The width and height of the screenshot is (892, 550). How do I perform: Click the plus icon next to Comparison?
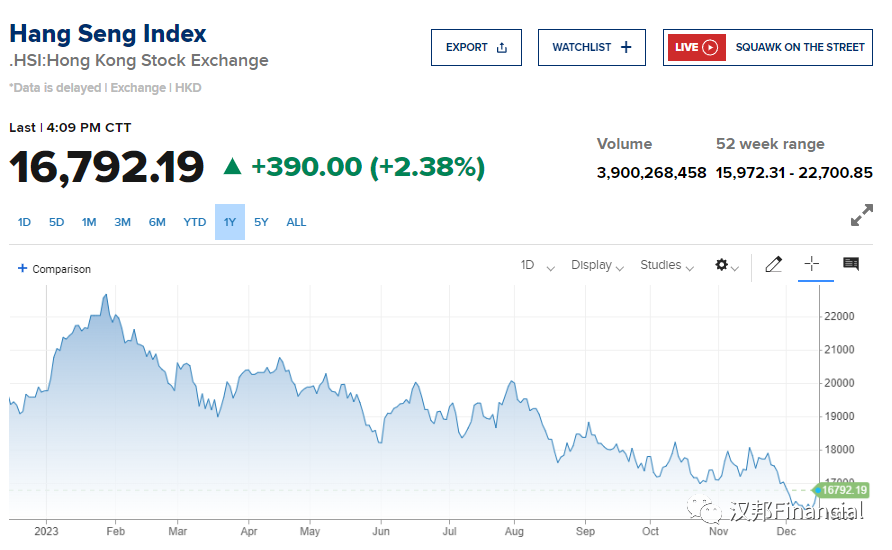[x=23, y=269]
